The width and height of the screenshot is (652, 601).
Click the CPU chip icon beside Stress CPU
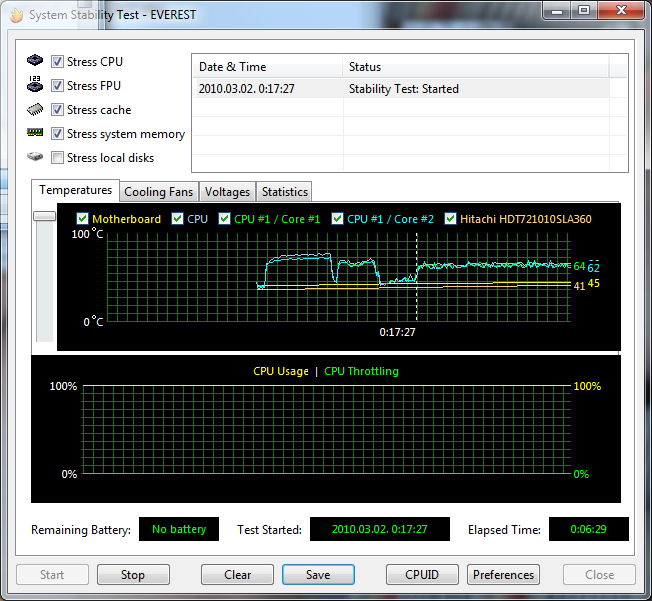coord(35,60)
